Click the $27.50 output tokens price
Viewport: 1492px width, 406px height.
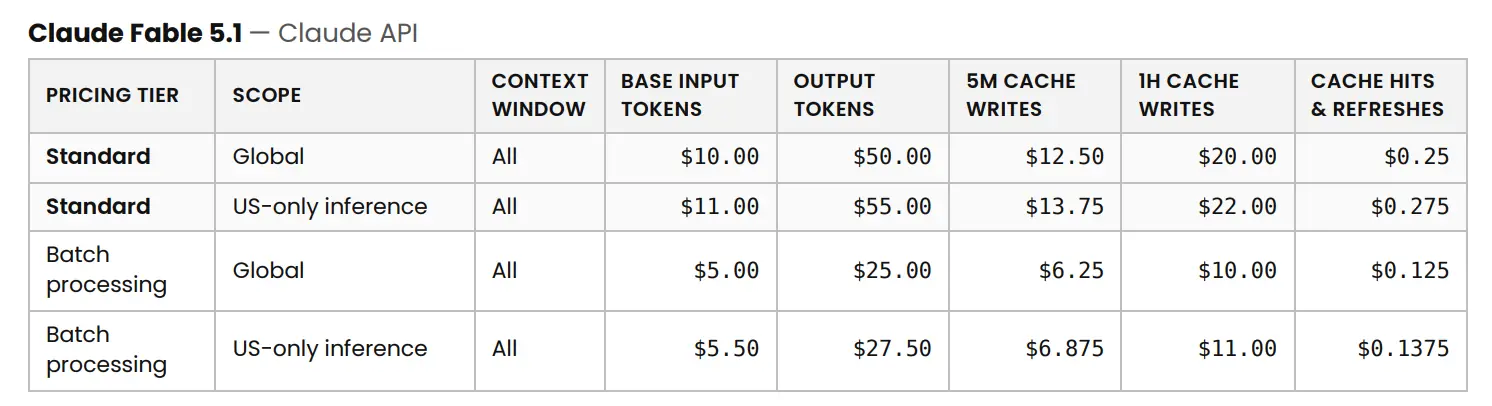[892, 349]
